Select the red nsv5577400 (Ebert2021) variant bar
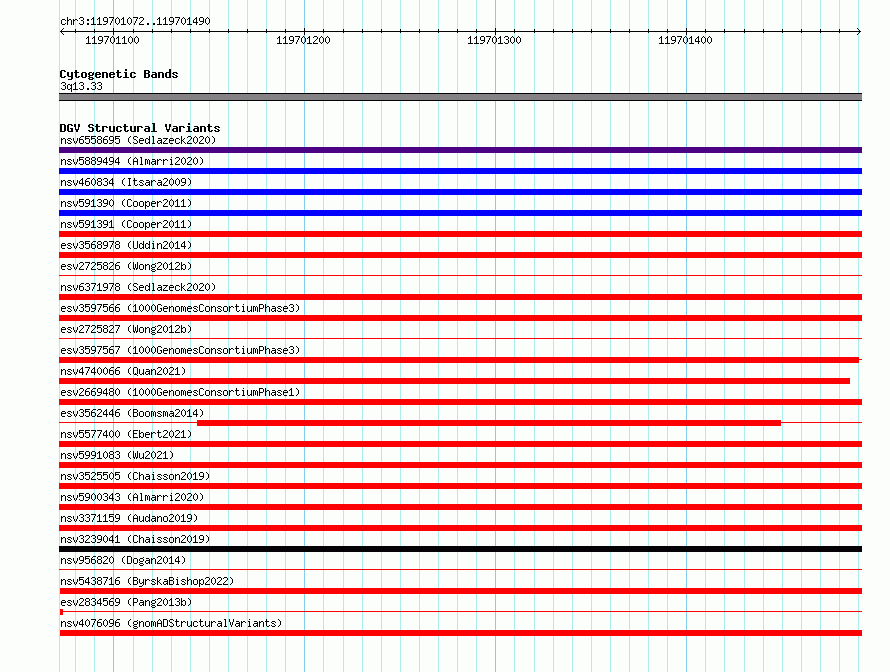This screenshot has height=672, width=890. 460,444
